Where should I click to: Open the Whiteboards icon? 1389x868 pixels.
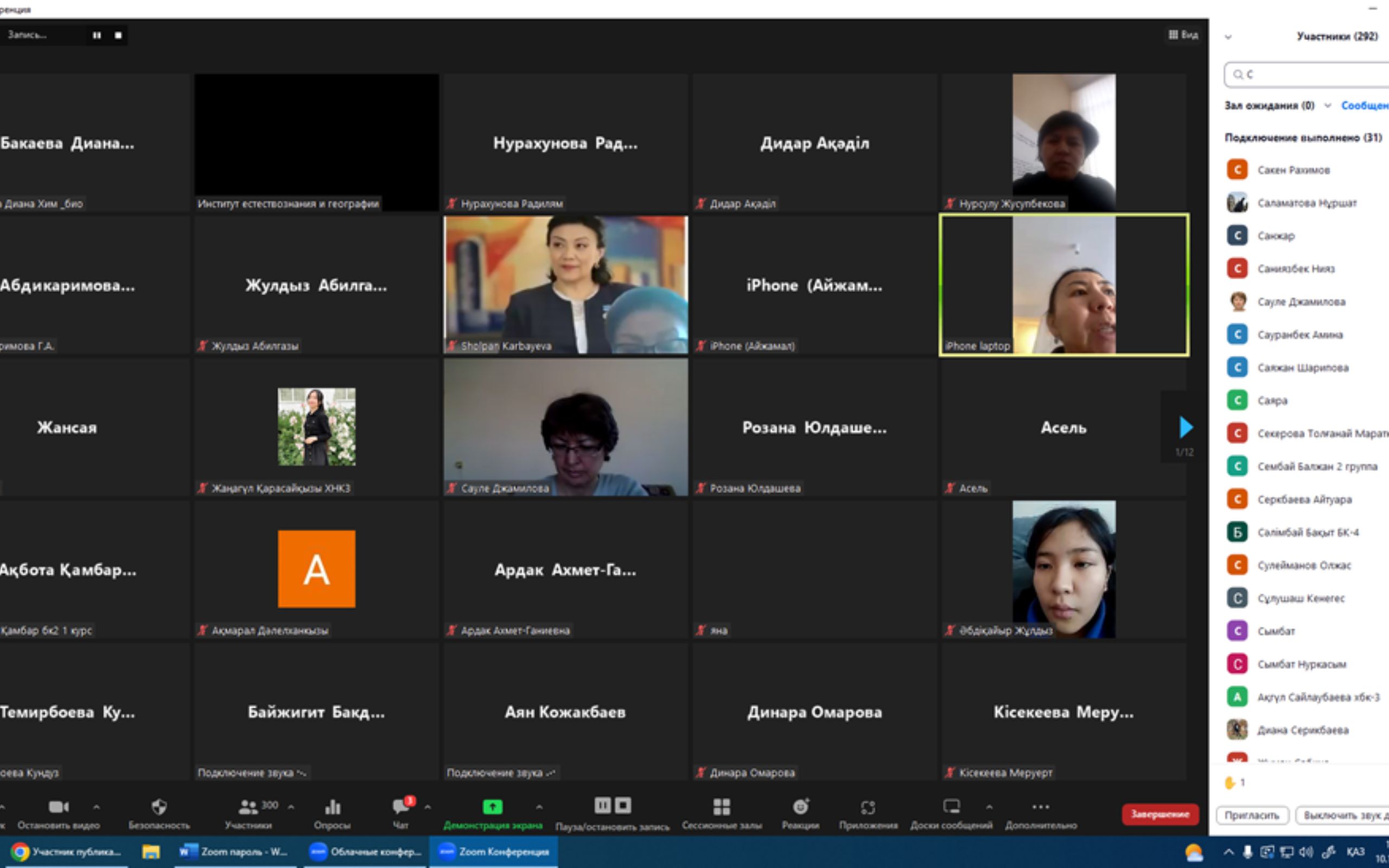(951, 807)
